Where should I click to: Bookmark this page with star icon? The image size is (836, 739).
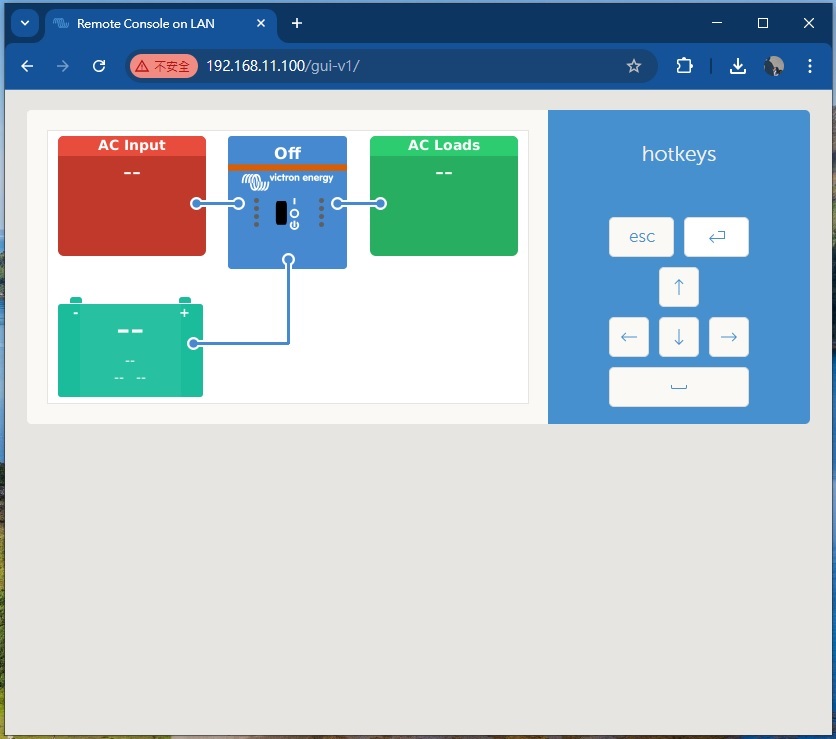click(x=633, y=66)
